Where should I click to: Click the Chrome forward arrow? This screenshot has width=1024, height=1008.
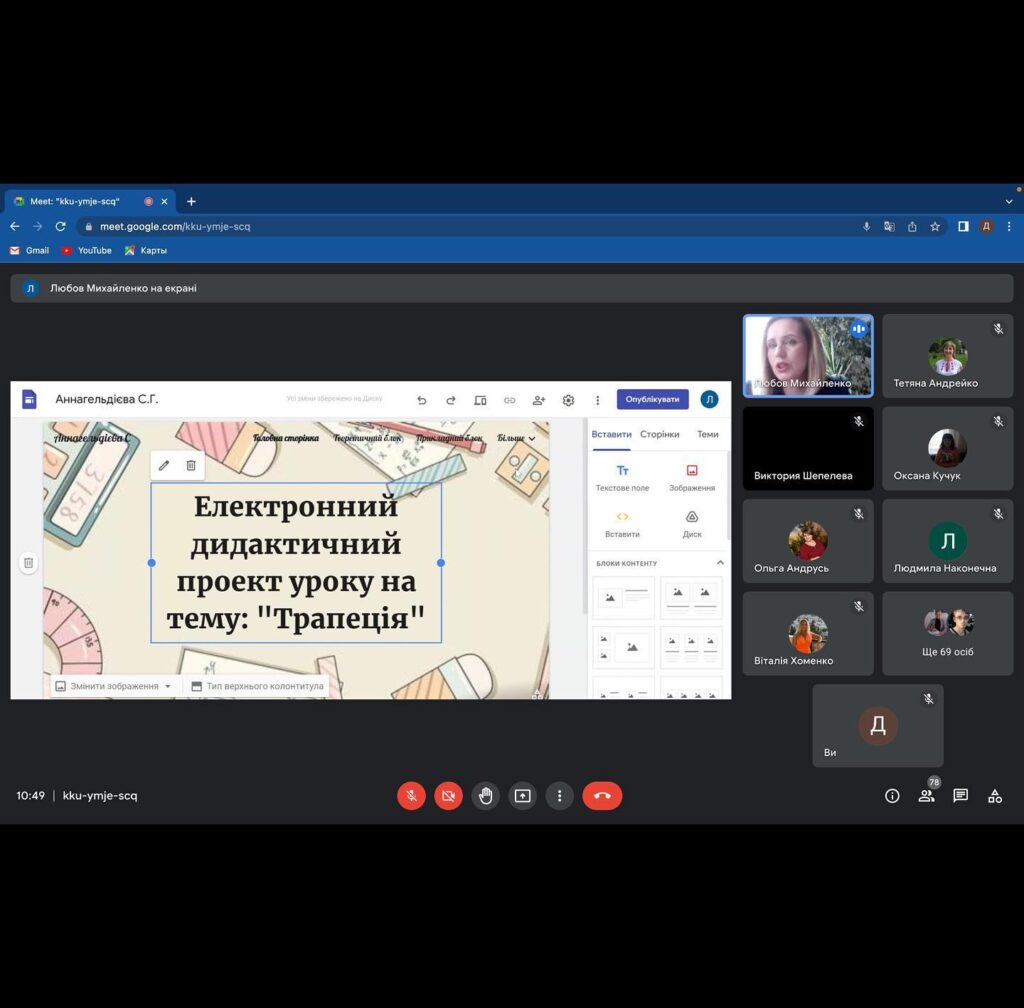[x=37, y=227]
